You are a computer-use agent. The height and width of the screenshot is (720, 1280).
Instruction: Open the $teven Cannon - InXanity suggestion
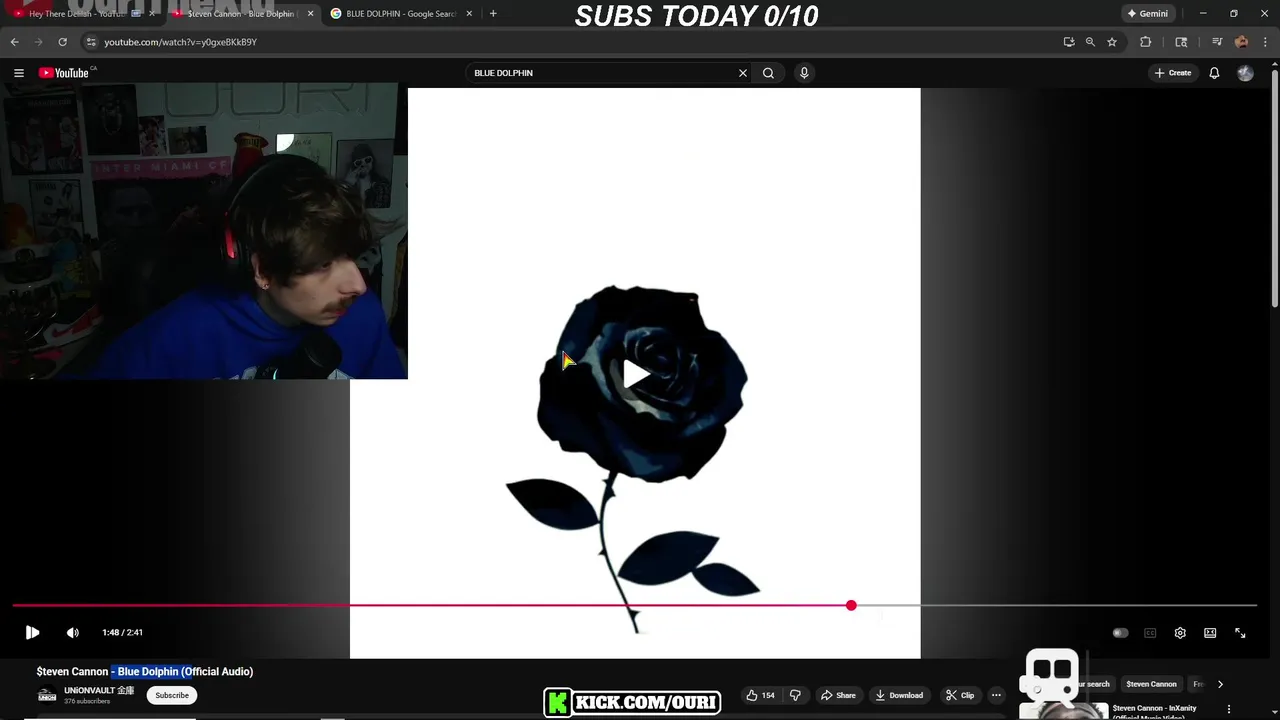click(x=1154, y=708)
